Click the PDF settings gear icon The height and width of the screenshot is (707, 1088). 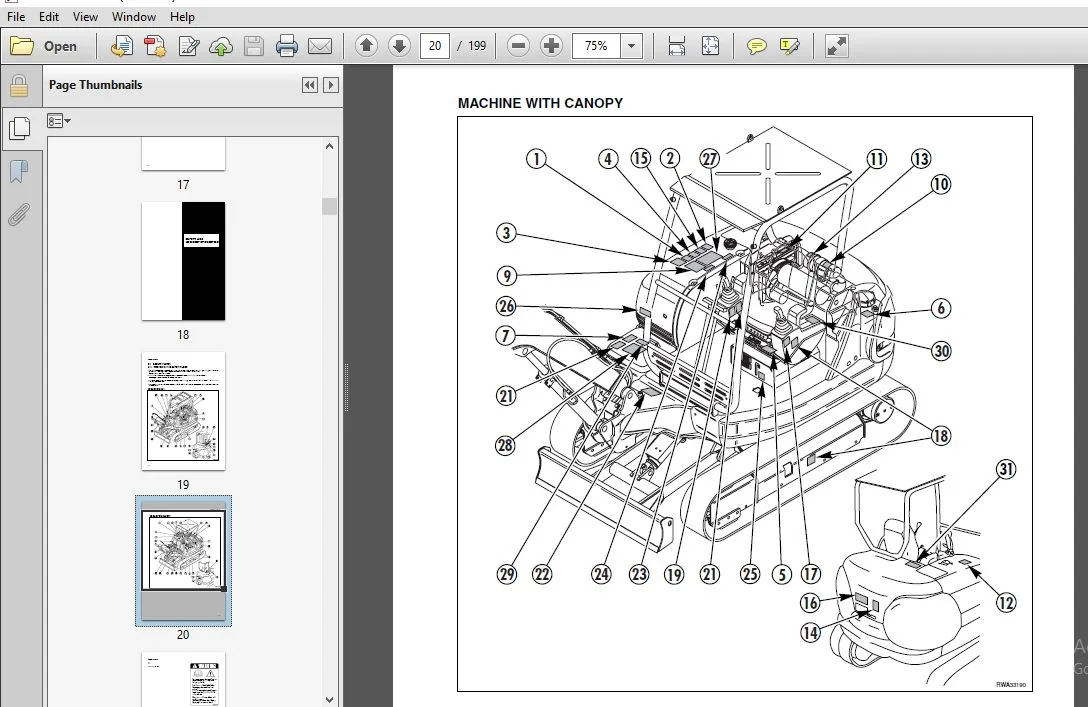(155, 46)
